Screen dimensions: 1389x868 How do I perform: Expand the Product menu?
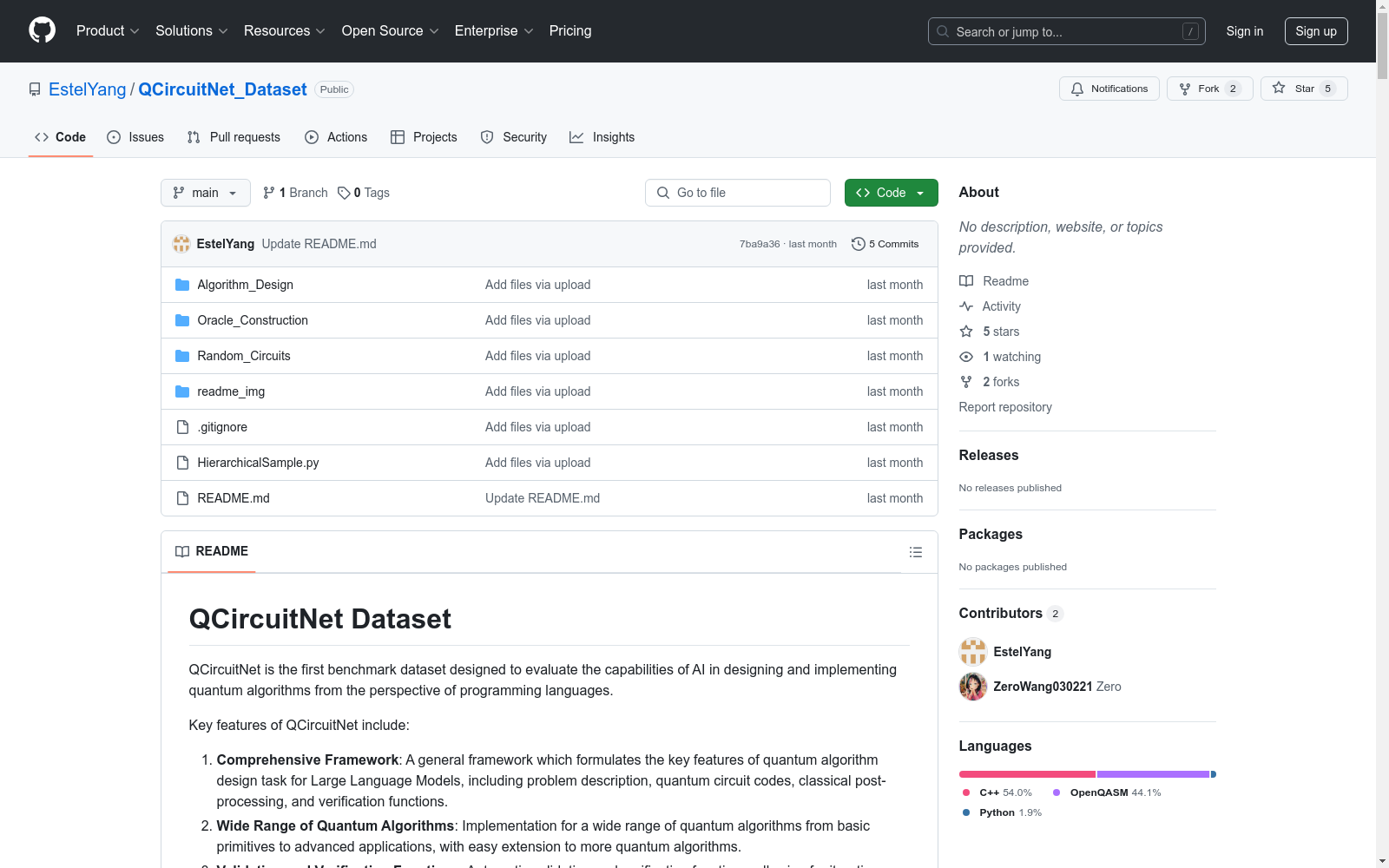tap(108, 31)
